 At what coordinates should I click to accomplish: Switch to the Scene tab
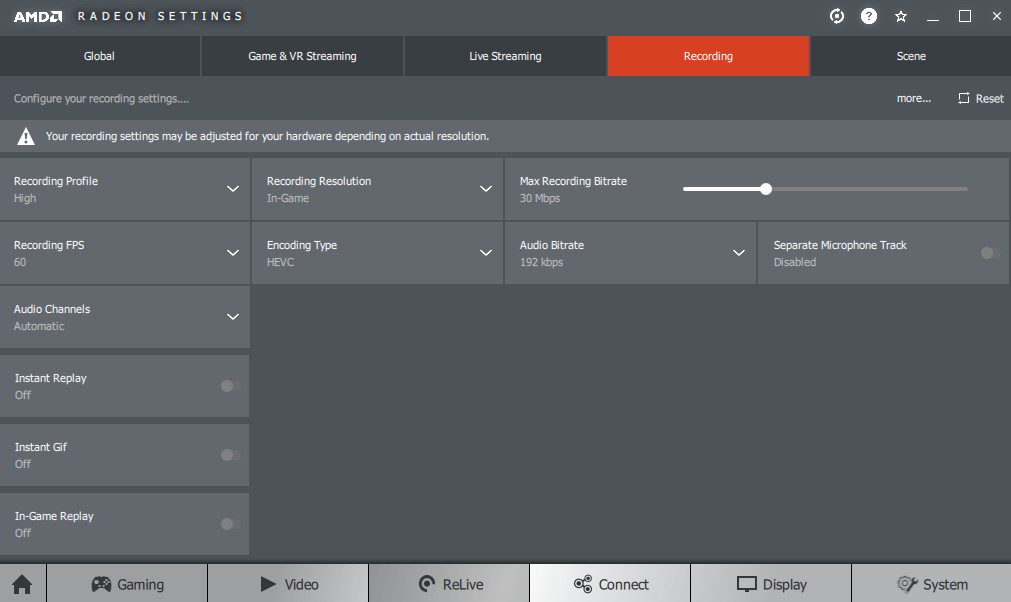click(910, 56)
